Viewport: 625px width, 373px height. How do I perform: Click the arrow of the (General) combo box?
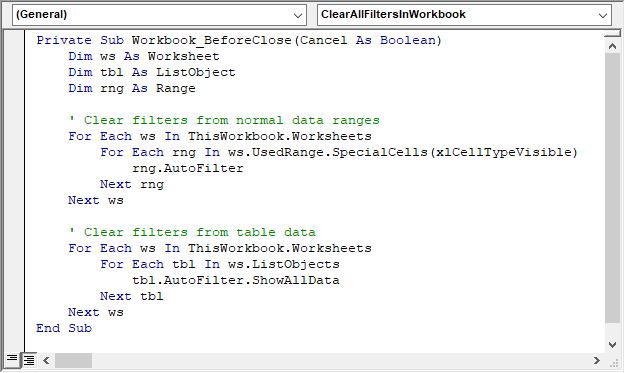tap(297, 15)
